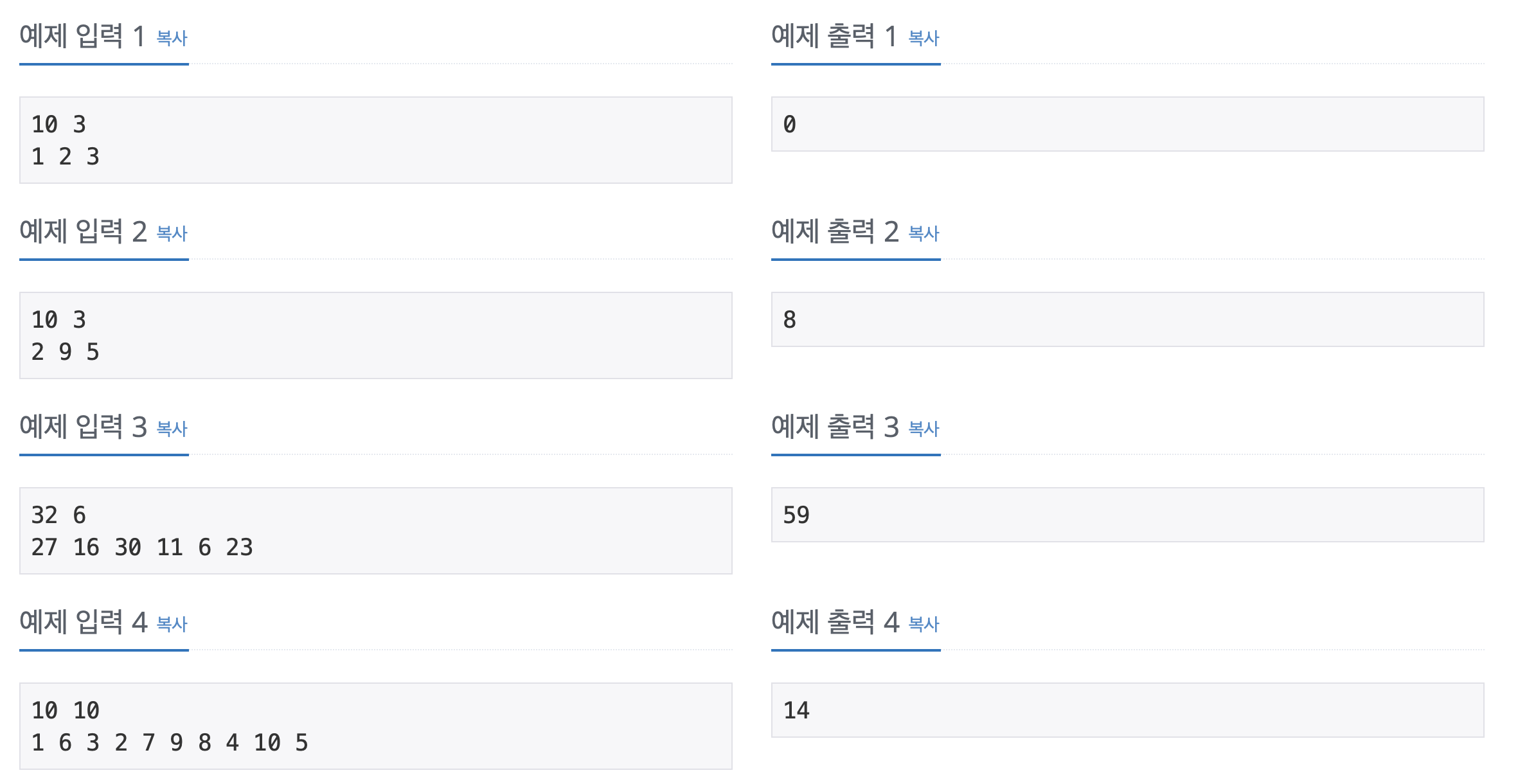Click the 예제 입력 1 heading
1536x784 pixels.
click(x=82, y=36)
